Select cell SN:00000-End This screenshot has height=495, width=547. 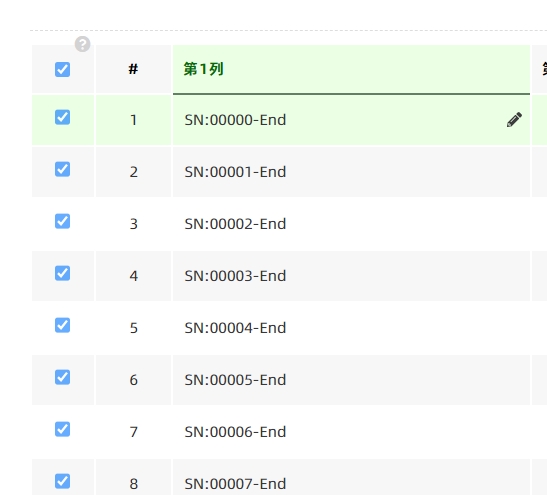351,120
